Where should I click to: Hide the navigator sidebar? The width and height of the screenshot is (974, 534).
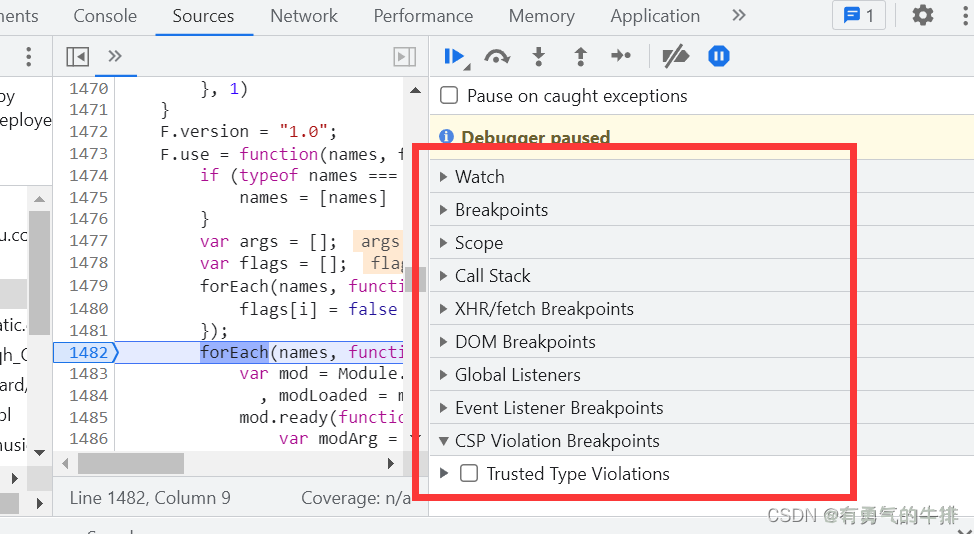(x=78, y=57)
